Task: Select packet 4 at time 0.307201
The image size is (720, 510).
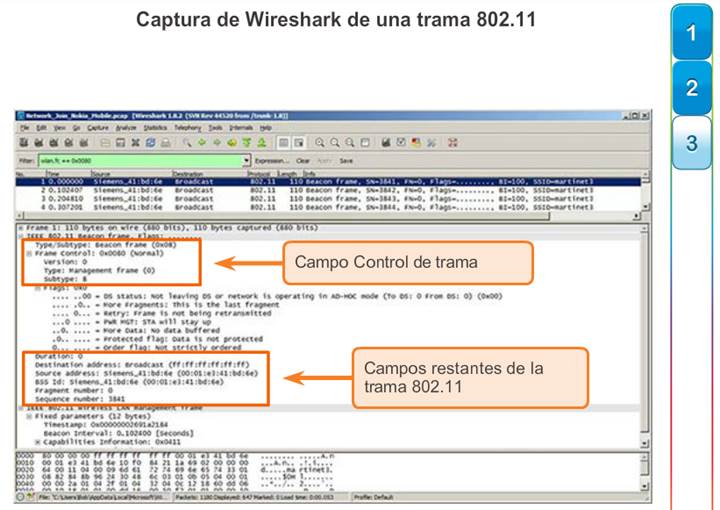Action: [x=328, y=207]
